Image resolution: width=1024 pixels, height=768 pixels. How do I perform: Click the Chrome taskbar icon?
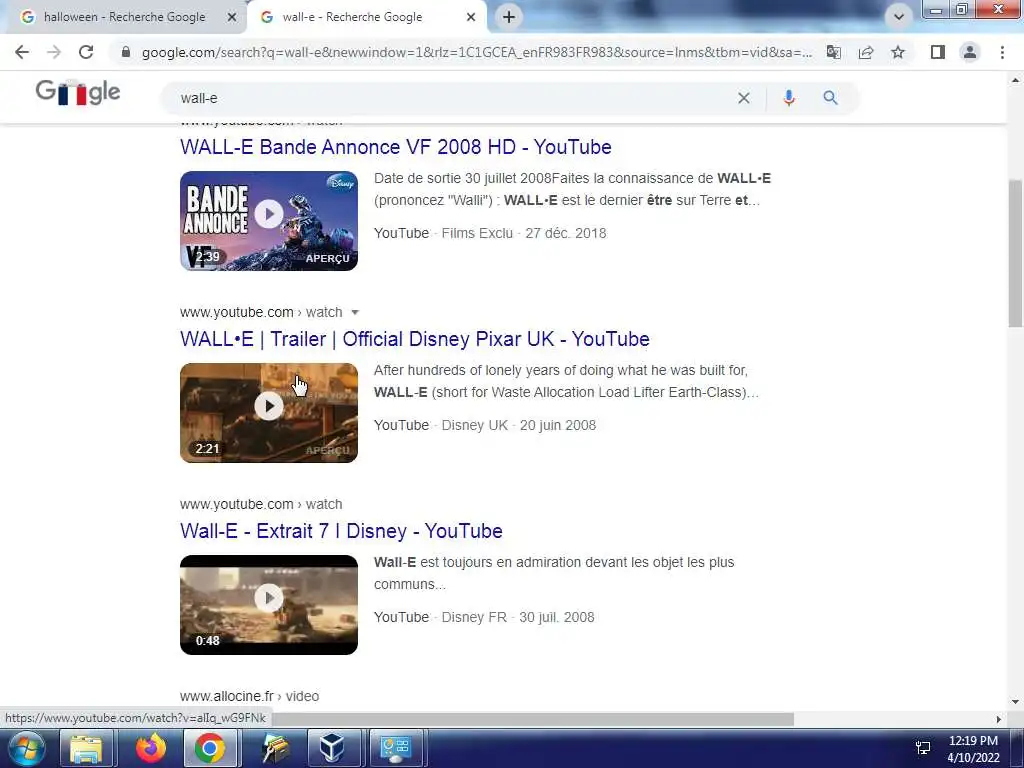click(x=209, y=748)
